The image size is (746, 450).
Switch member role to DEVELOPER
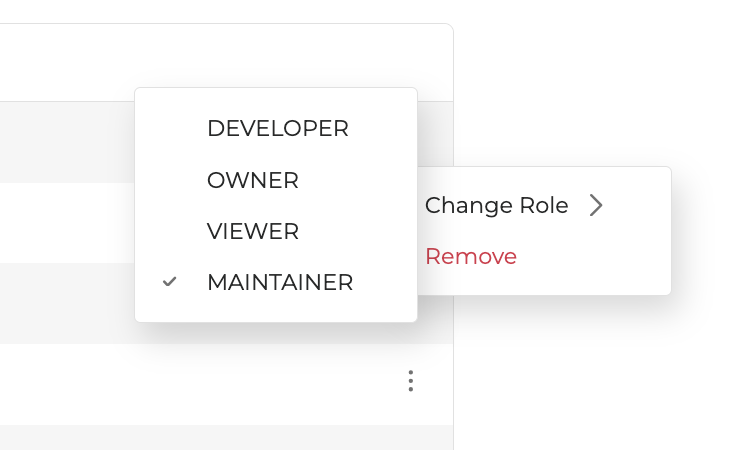[x=277, y=129]
